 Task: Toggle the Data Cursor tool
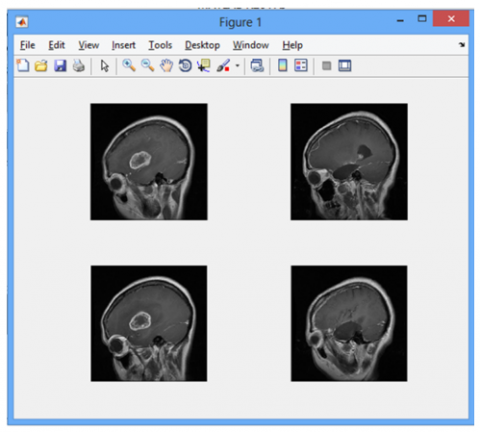(x=204, y=66)
